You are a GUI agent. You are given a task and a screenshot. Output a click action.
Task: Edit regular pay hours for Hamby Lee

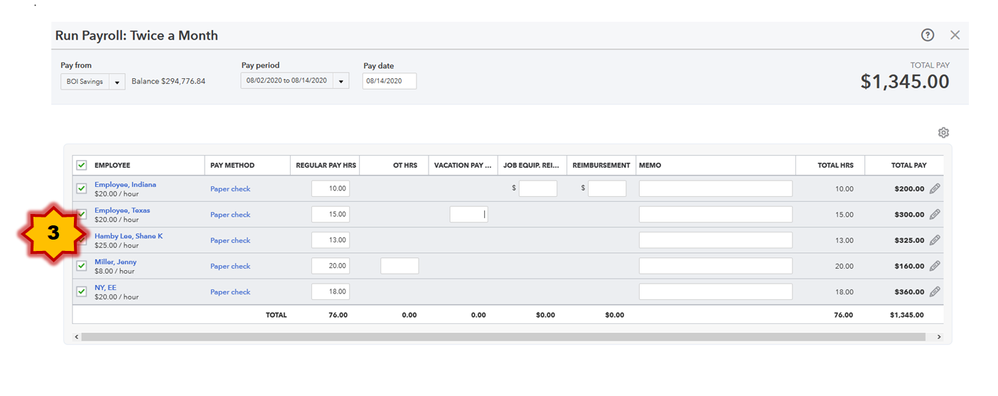tap(330, 240)
